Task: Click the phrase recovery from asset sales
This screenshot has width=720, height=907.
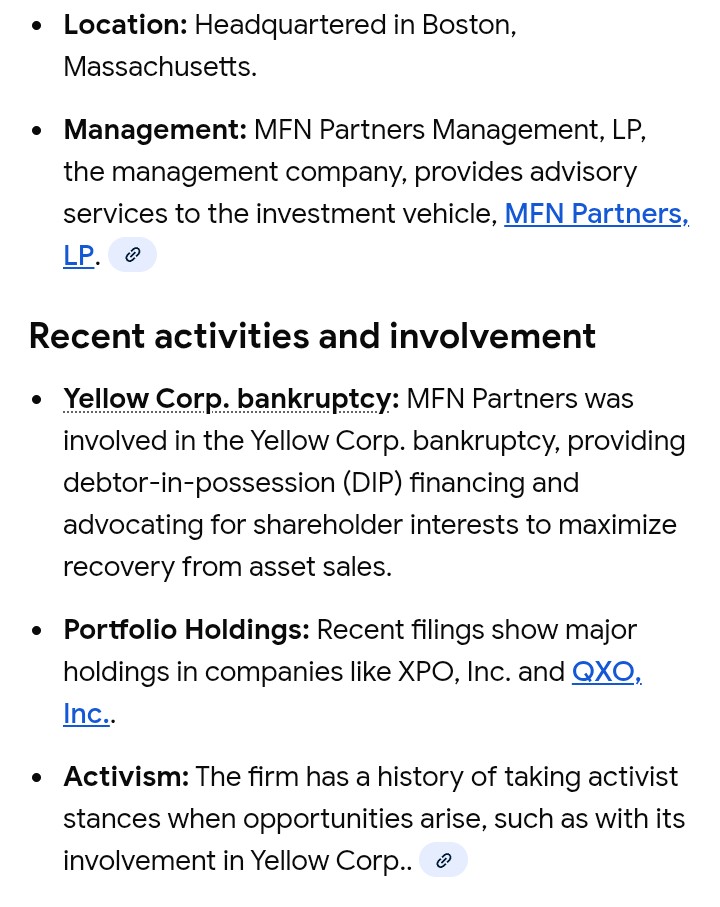Action: tap(226, 567)
